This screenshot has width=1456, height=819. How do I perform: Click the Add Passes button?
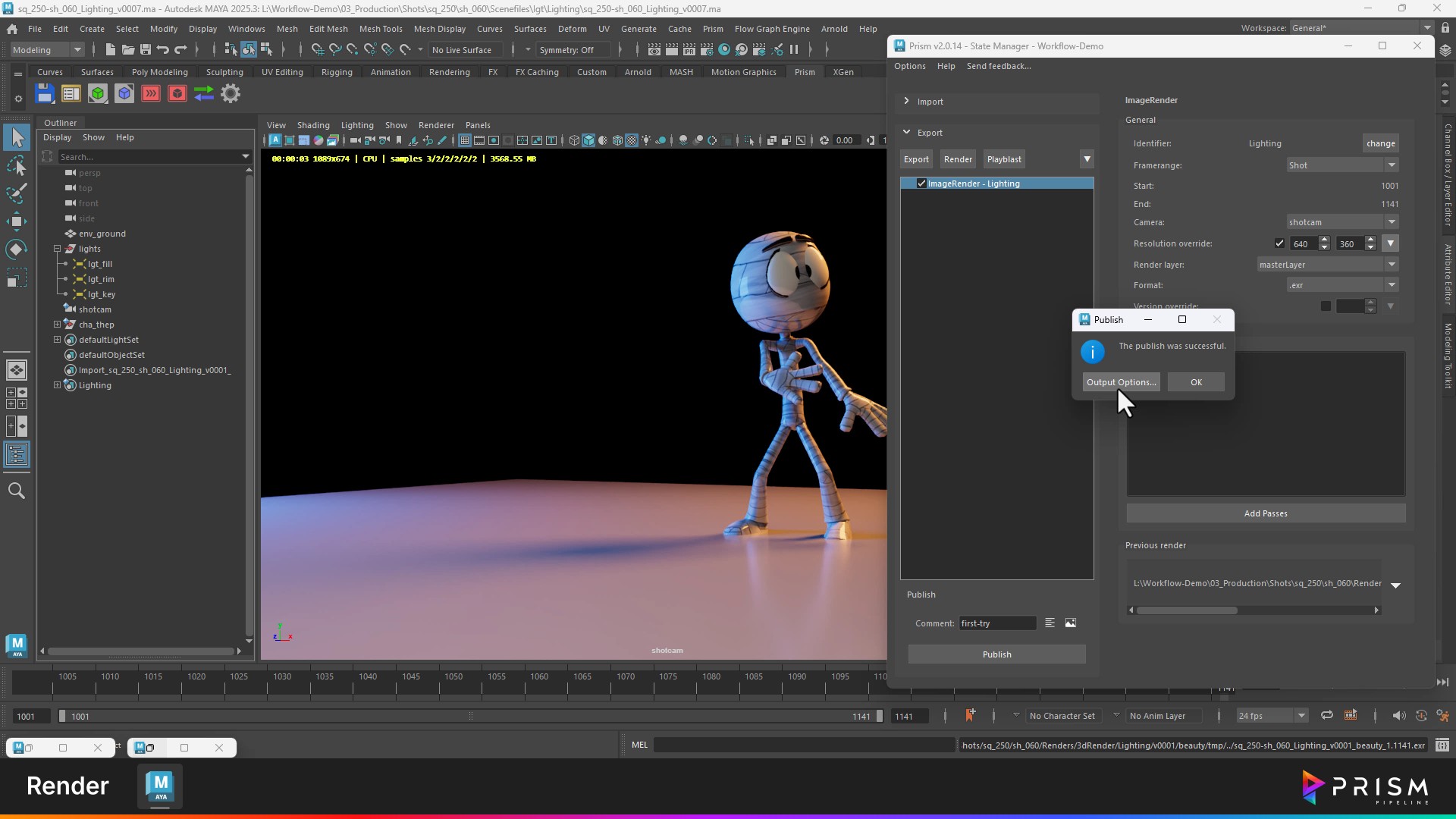tap(1266, 513)
